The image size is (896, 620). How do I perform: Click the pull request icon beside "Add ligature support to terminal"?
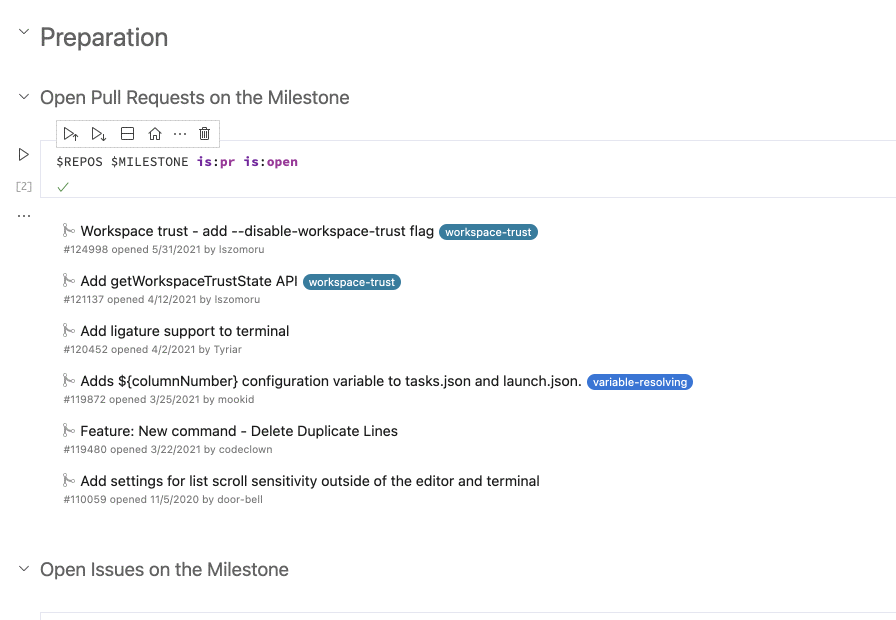click(69, 331)
